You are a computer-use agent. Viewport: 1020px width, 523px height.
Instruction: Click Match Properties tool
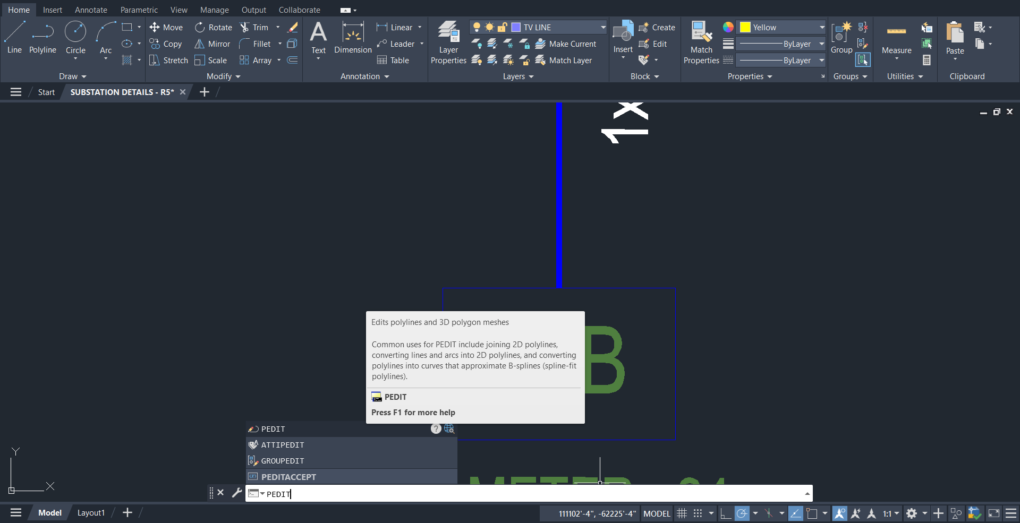701,43
